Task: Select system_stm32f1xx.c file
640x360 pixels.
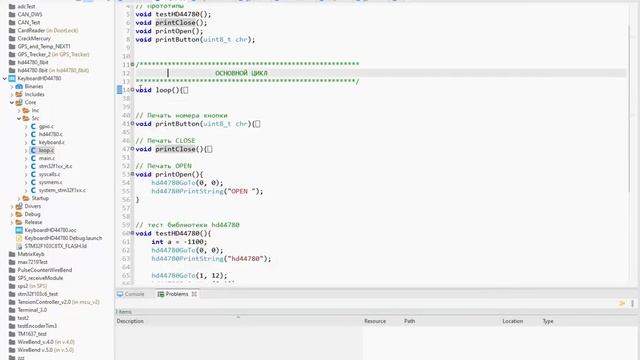Action: [x=62, y=190]
